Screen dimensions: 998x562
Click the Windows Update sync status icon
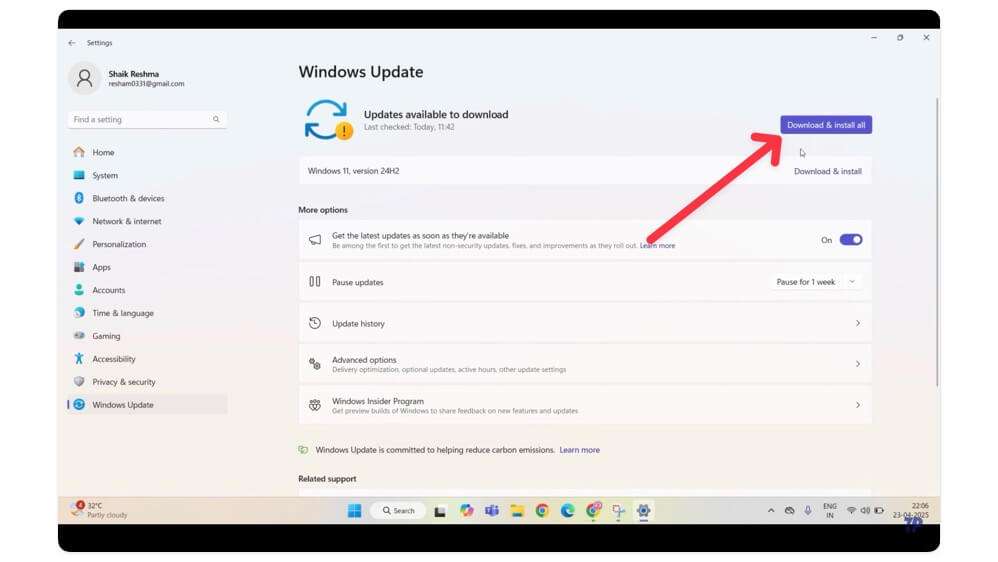coord(327,120)
